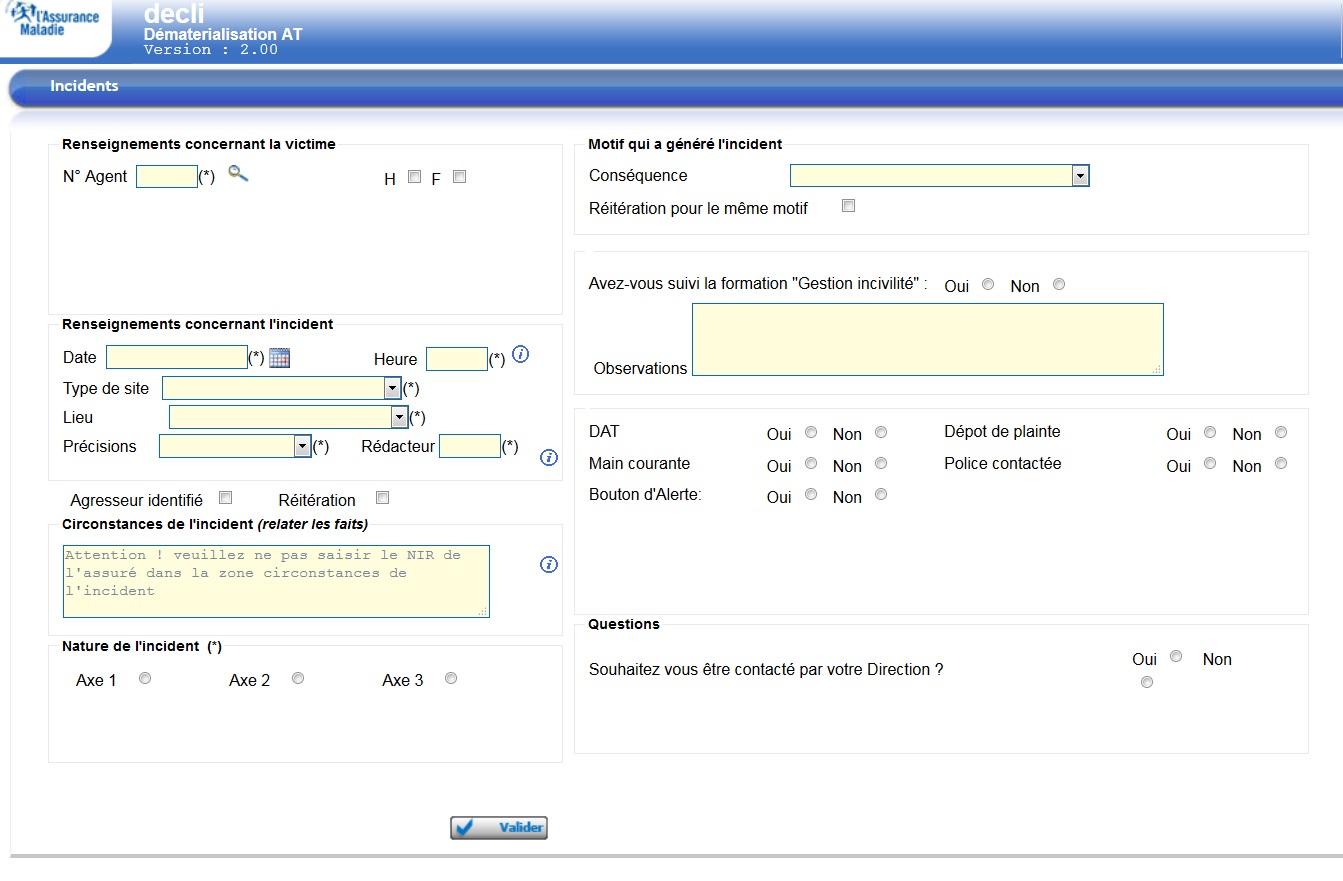Image resolution: width=1343 pixels, height=881 pixels.
Task: Click the info icon beside Circonstances textarea
Action: [548, 565]
